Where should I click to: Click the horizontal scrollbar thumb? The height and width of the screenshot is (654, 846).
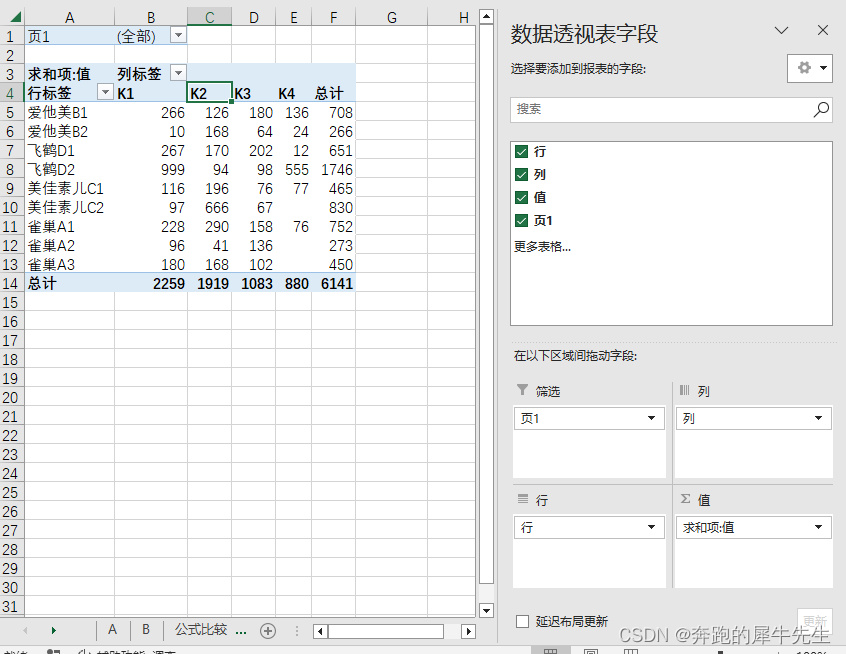click(x=386, y=631)
